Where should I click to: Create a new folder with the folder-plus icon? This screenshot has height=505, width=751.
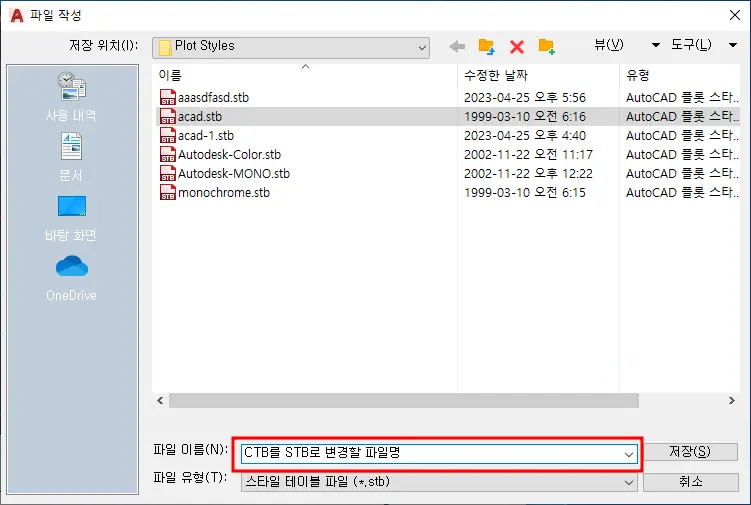[546, 46]
